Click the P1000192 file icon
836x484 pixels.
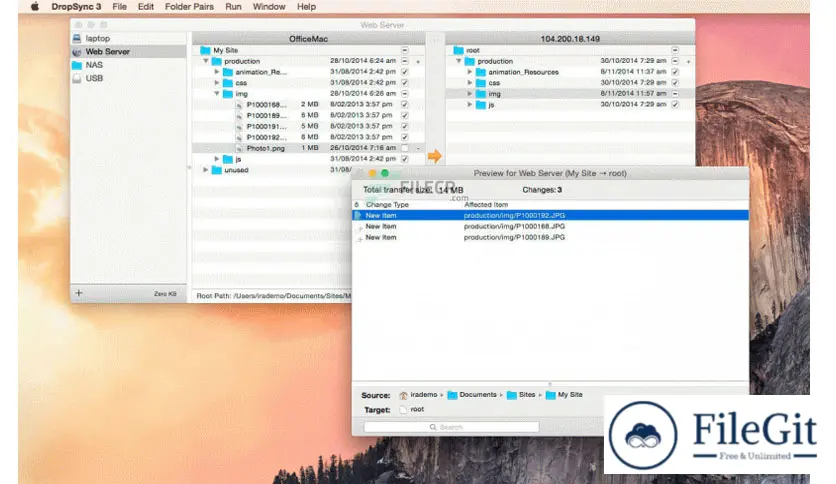coord(239,138)
